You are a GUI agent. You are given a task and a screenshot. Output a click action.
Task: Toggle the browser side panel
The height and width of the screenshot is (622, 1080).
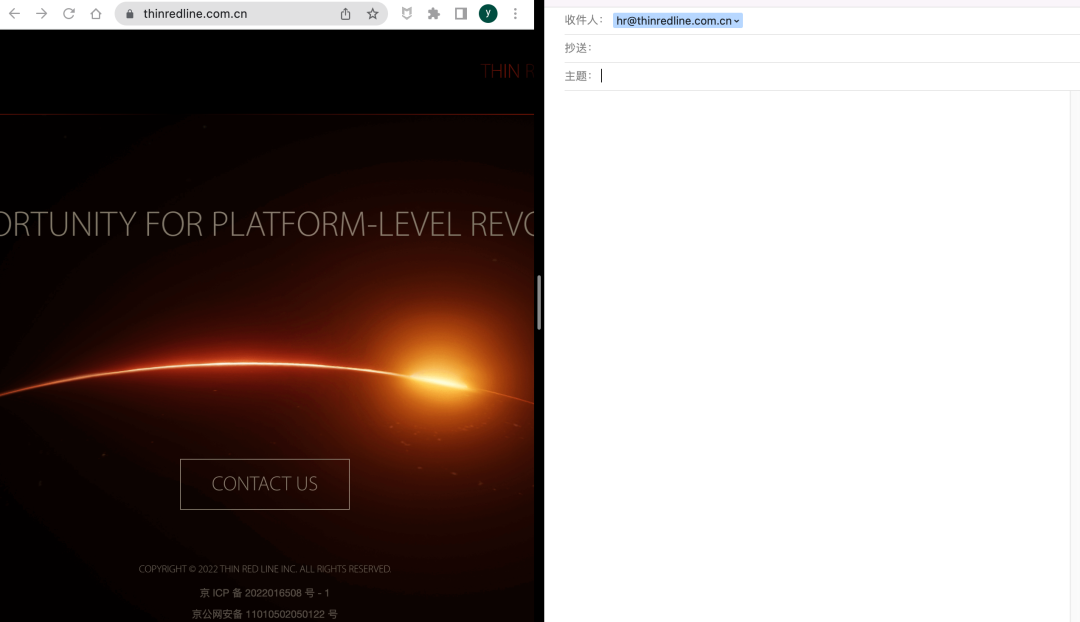461,14
